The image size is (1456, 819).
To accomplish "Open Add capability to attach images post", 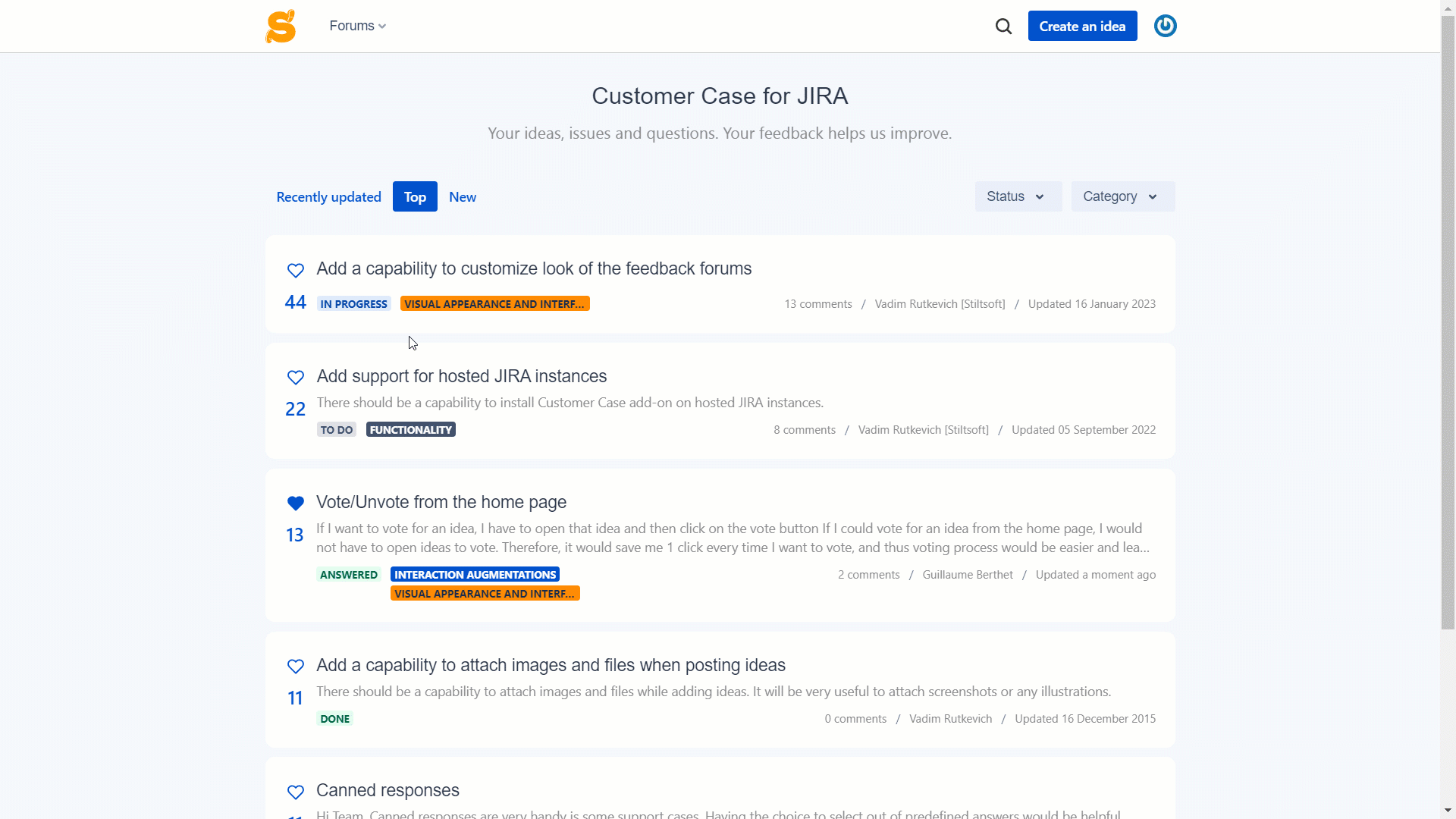I will (x=551, y=665).
